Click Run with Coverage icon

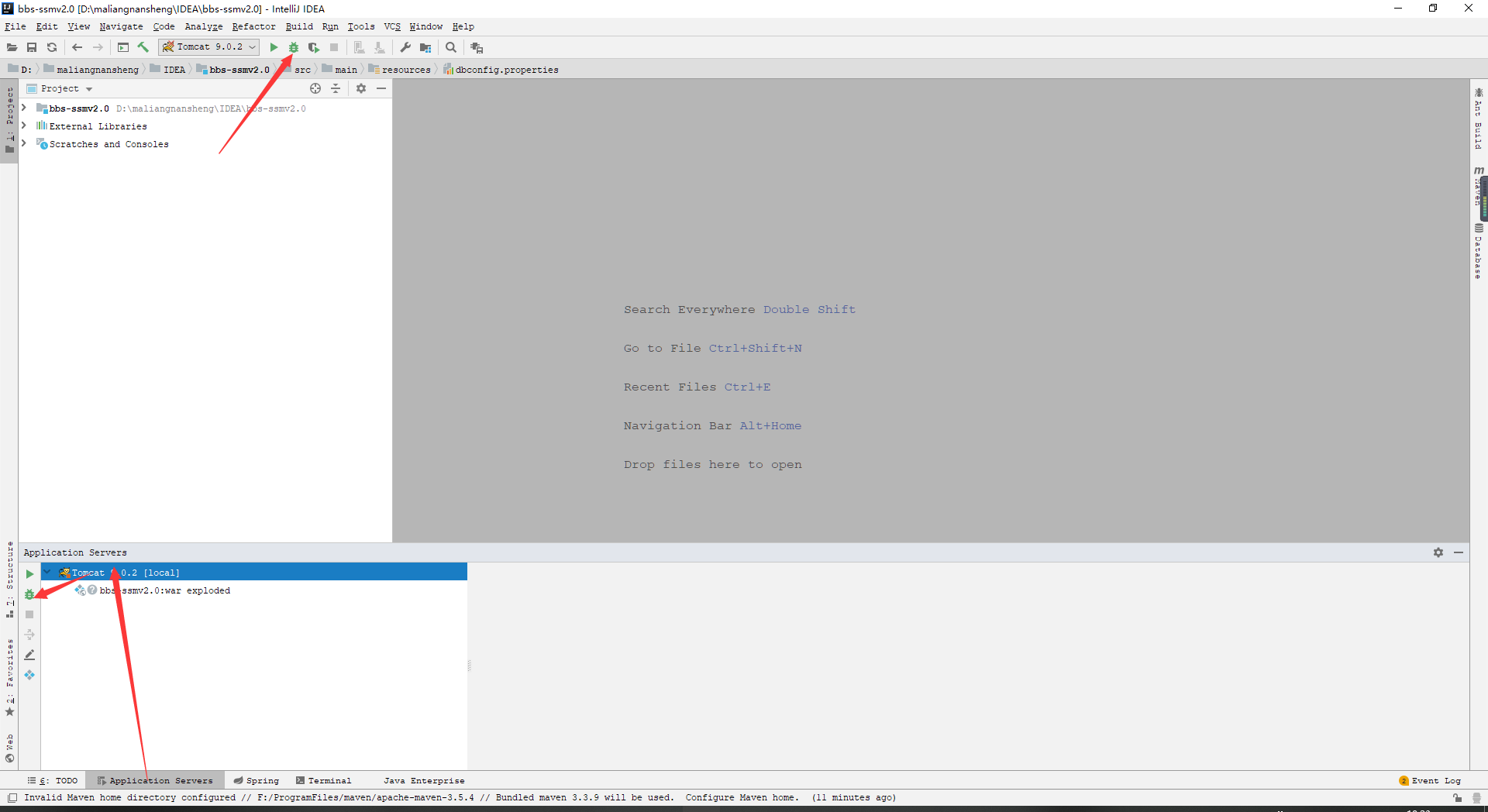[x=313, y=47]
